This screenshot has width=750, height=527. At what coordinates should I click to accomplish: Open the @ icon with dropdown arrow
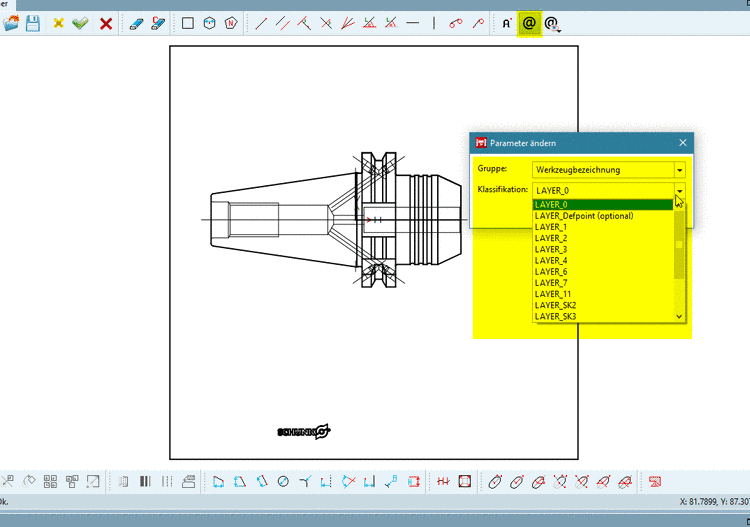[552, 24]
